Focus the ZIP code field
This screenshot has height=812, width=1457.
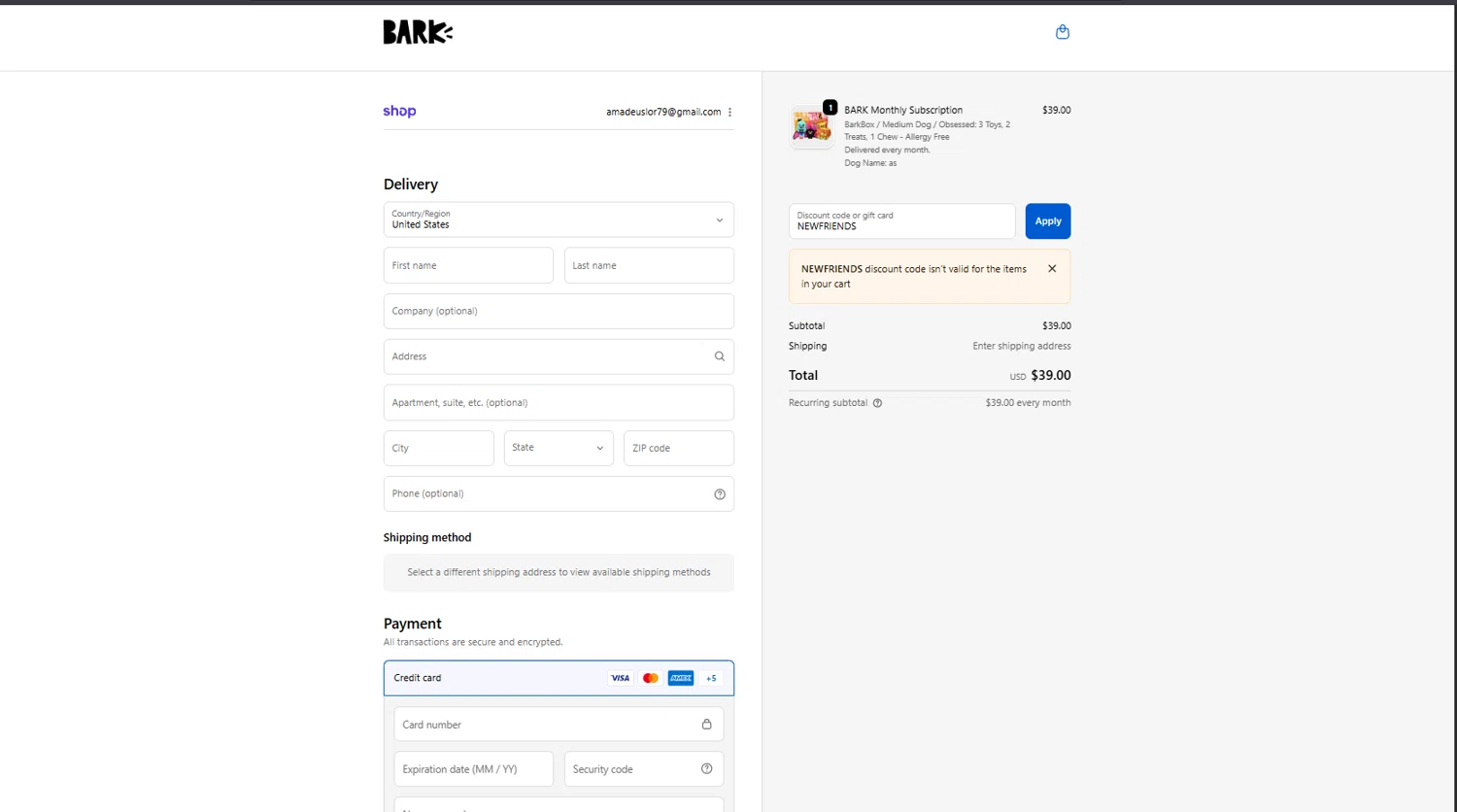point(679,448)
